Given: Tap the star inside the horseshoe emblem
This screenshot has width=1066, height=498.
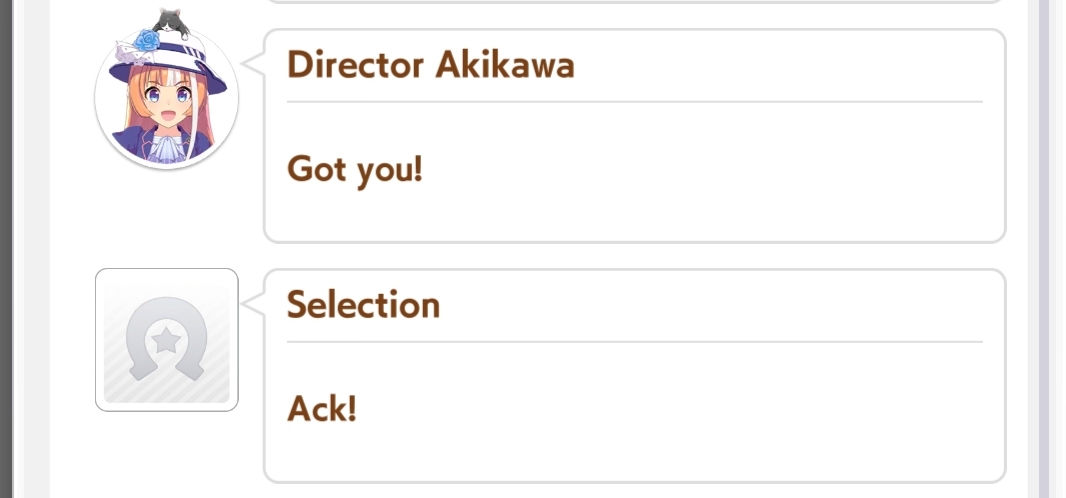Looking at the screenshot, I should (x=166, y=338).
